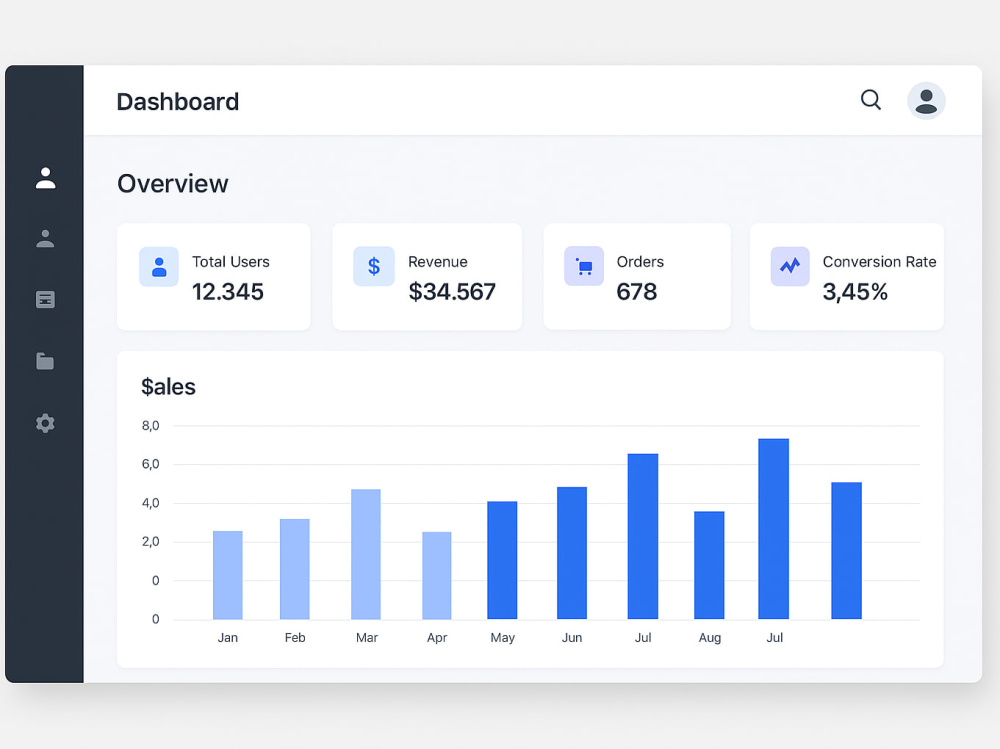Screen dimensions: 1000x749
Task: Select the Overview section title
Action: 172,184
